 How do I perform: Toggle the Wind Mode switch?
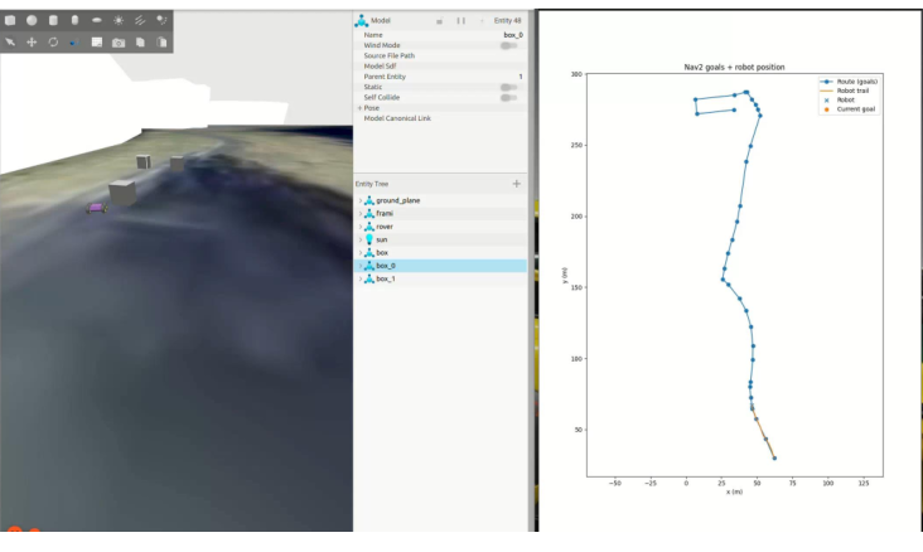pos(509,45)
